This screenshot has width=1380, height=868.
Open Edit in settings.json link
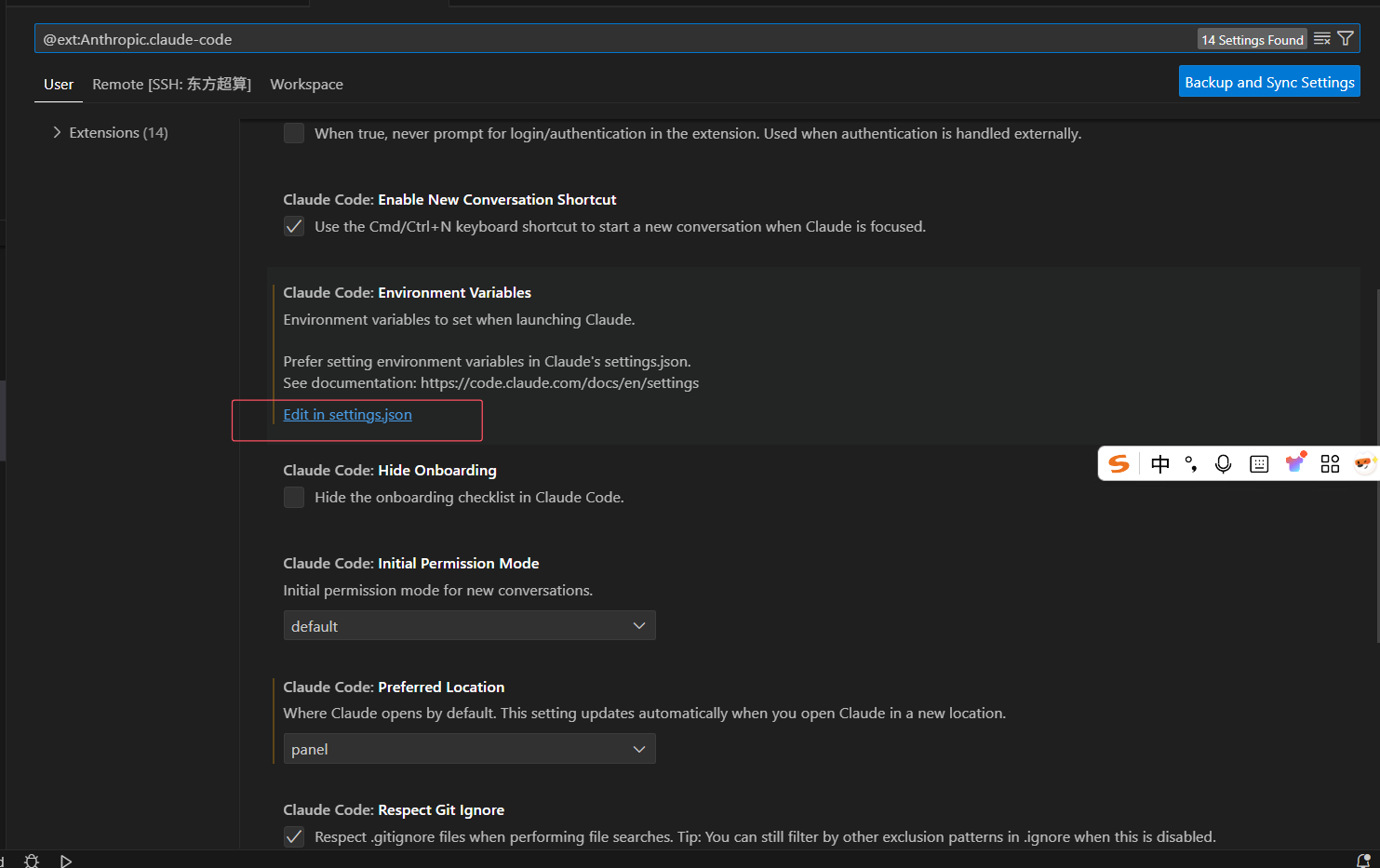tap(348, 415)
